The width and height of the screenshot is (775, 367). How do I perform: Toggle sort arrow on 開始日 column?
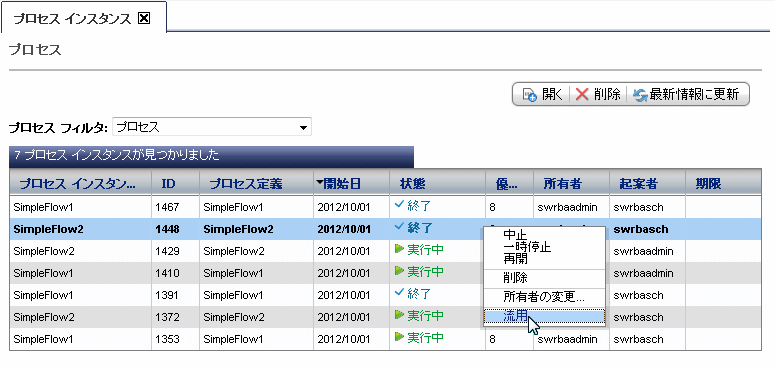click(320, 183)
